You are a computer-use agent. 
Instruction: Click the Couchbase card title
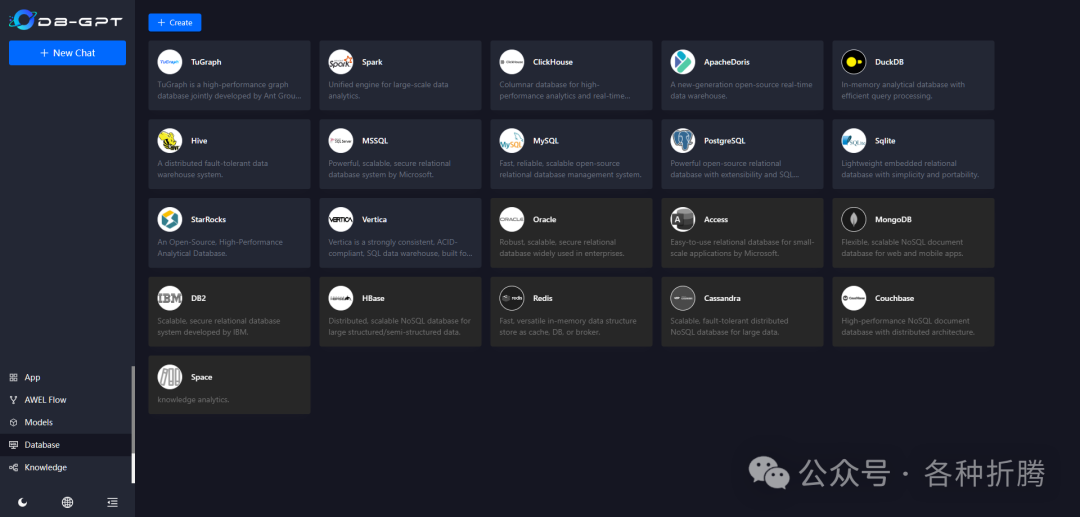895,298
